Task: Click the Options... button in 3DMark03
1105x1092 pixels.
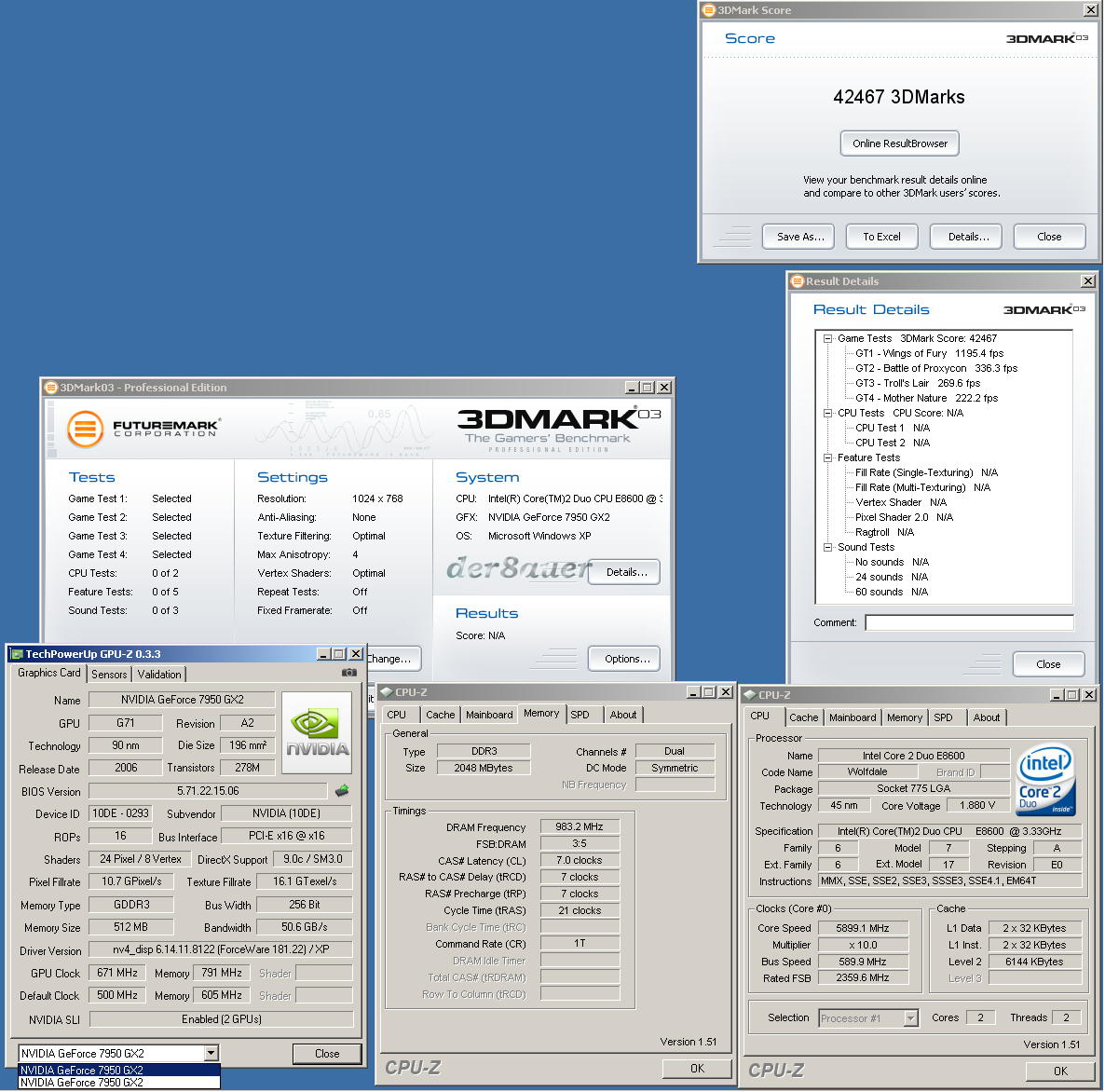Action: pyautogui.click(x=624, y=659)
